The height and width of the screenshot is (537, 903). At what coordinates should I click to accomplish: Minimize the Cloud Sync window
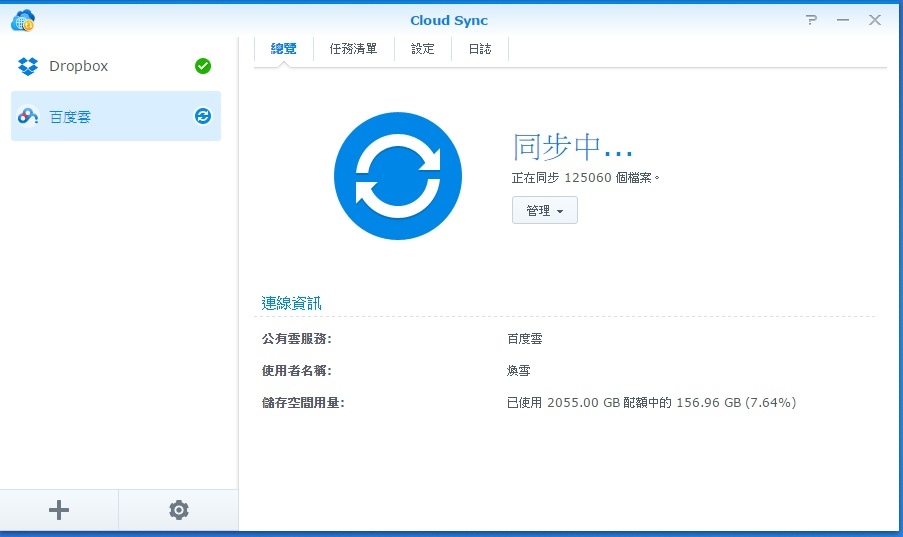click(843, 20)
